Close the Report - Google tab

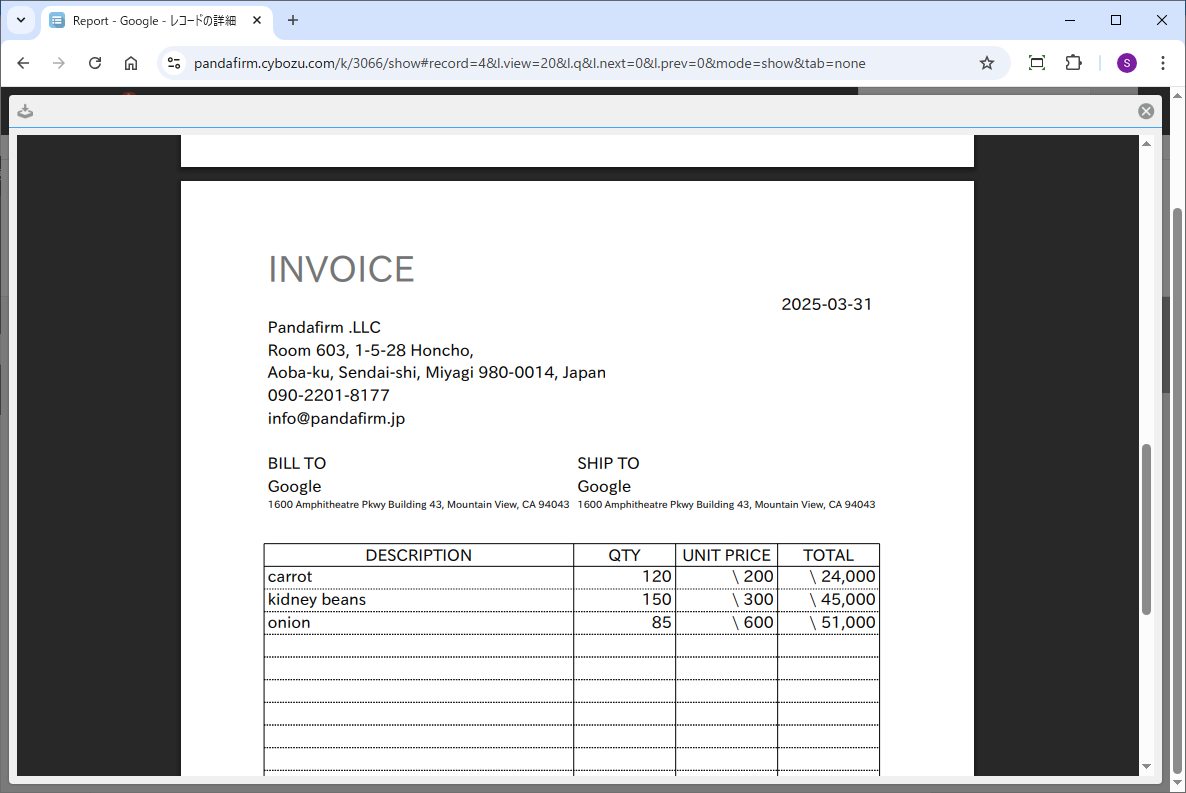click(258, 21)
